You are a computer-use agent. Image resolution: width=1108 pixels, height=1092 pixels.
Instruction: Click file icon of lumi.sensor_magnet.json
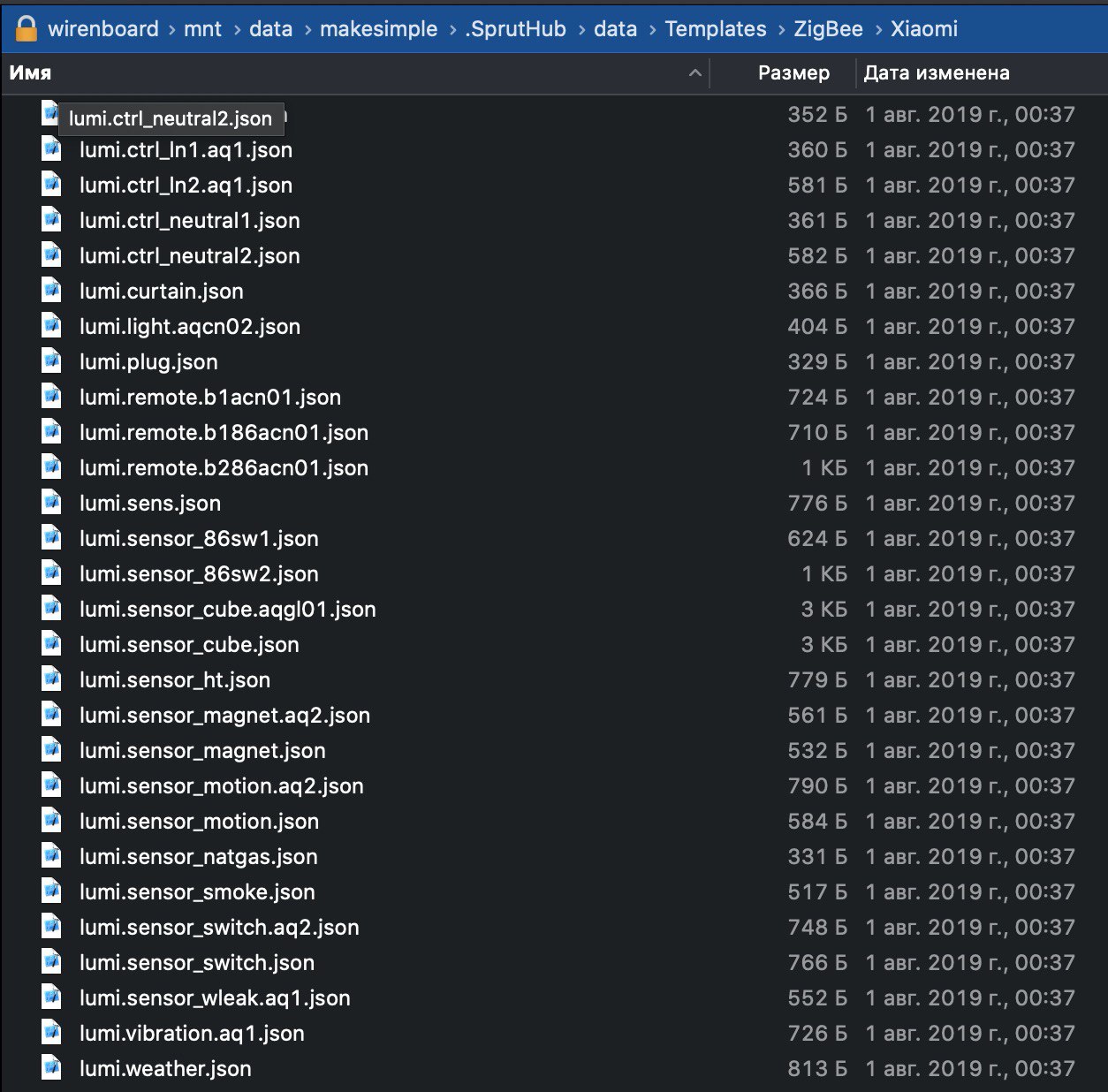coord(52,750)
